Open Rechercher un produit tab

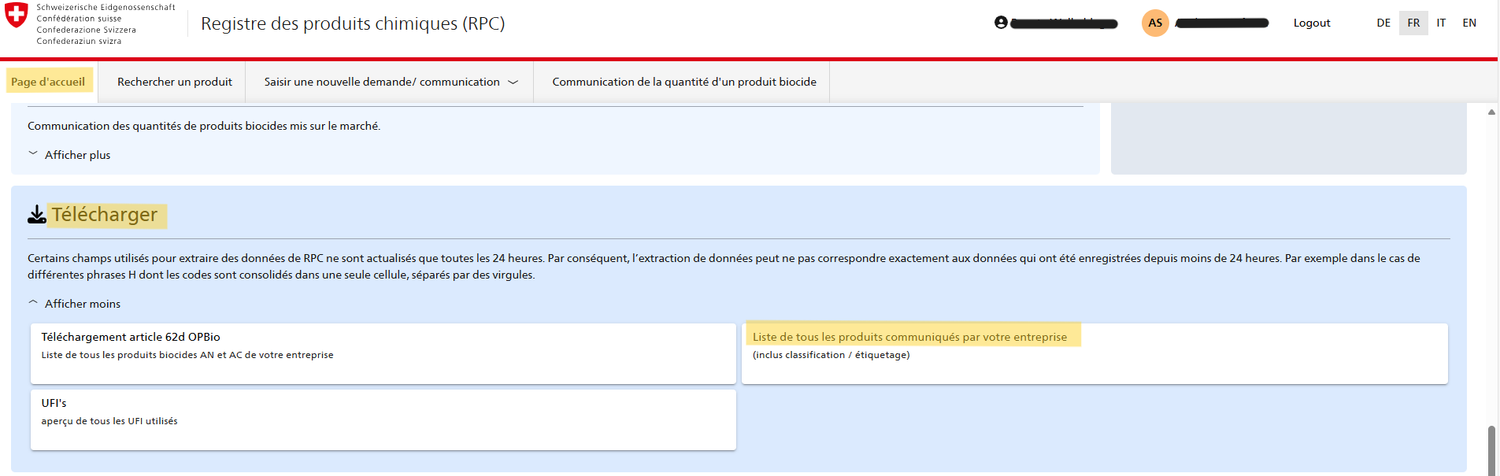click(174, 82)
